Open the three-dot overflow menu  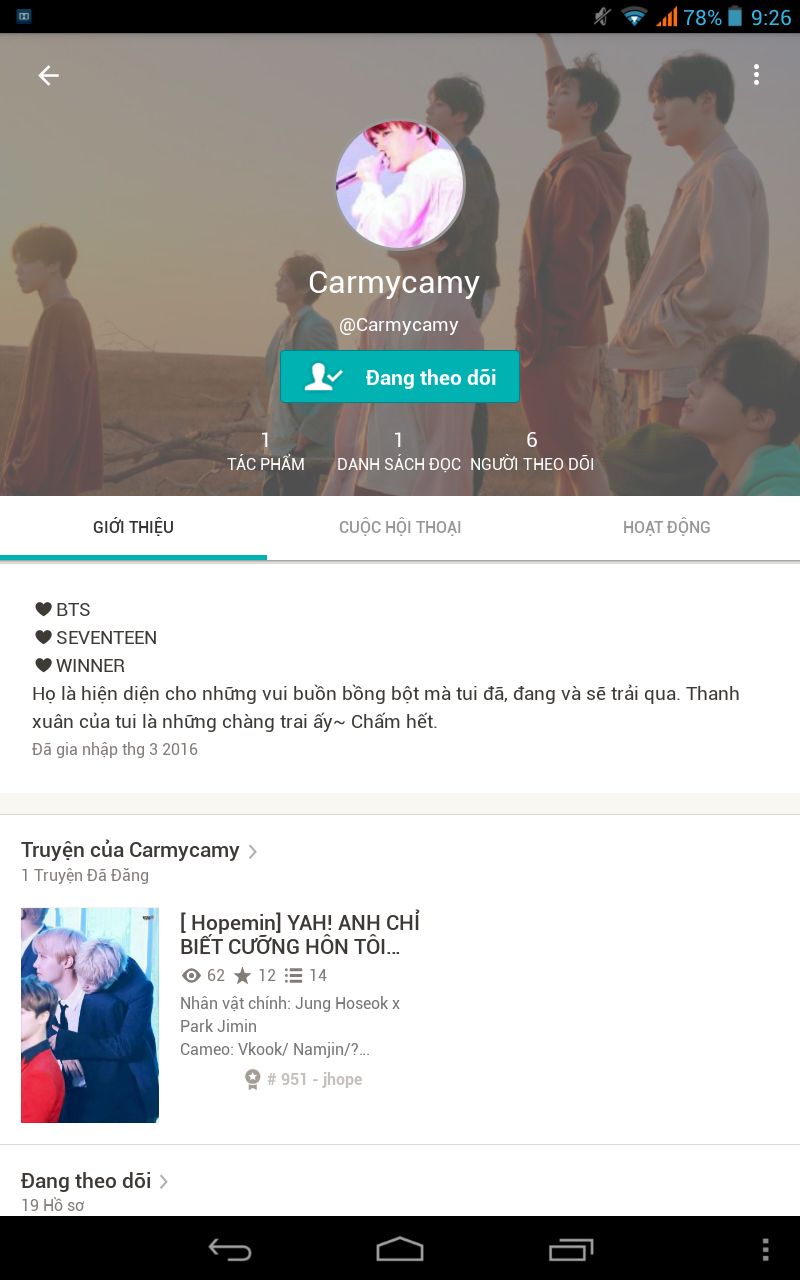756,75
